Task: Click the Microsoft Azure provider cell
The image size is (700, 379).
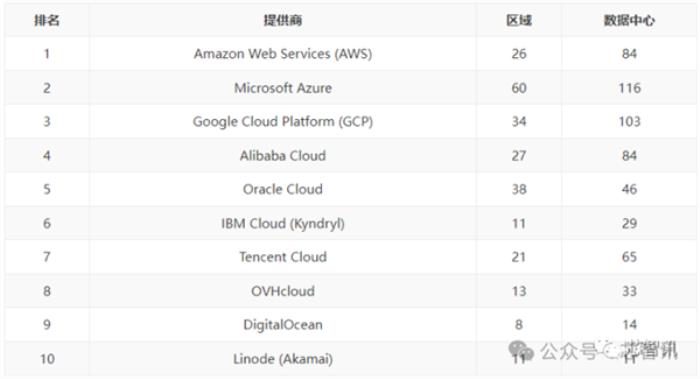Action: 283,88
